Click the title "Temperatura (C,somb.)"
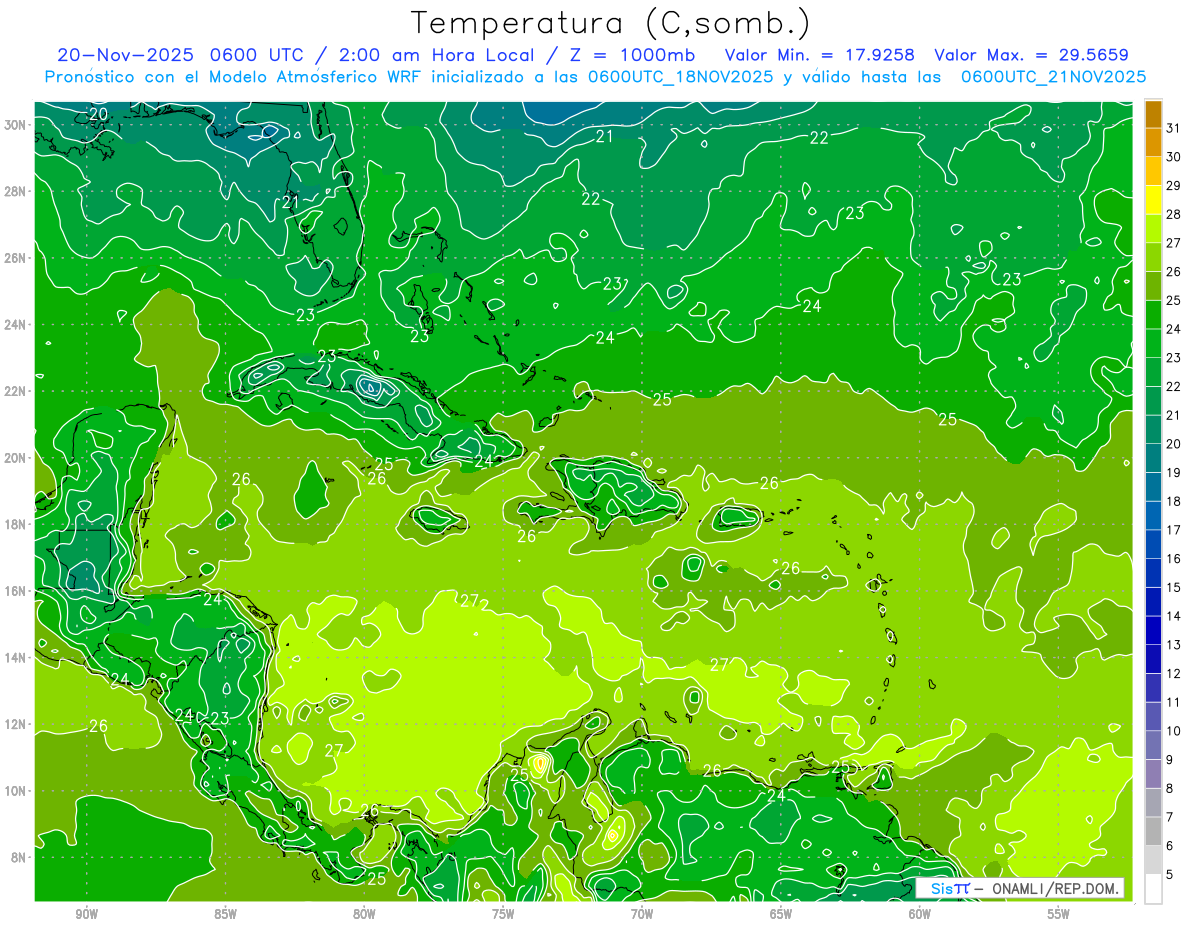 coord(611,23)
